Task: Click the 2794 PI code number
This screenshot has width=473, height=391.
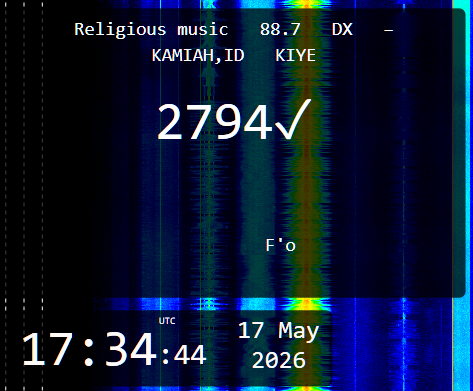Action: (x=214, y=122)
